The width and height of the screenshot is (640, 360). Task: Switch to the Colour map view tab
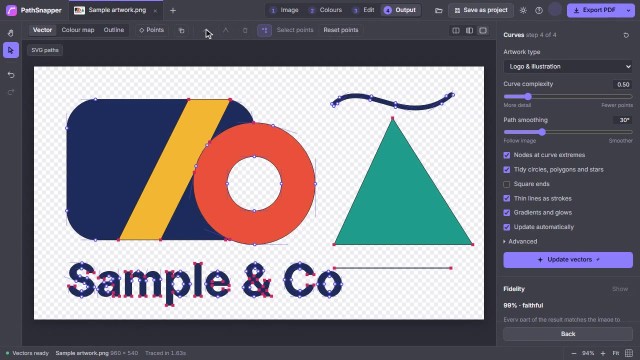click(78, 30)
